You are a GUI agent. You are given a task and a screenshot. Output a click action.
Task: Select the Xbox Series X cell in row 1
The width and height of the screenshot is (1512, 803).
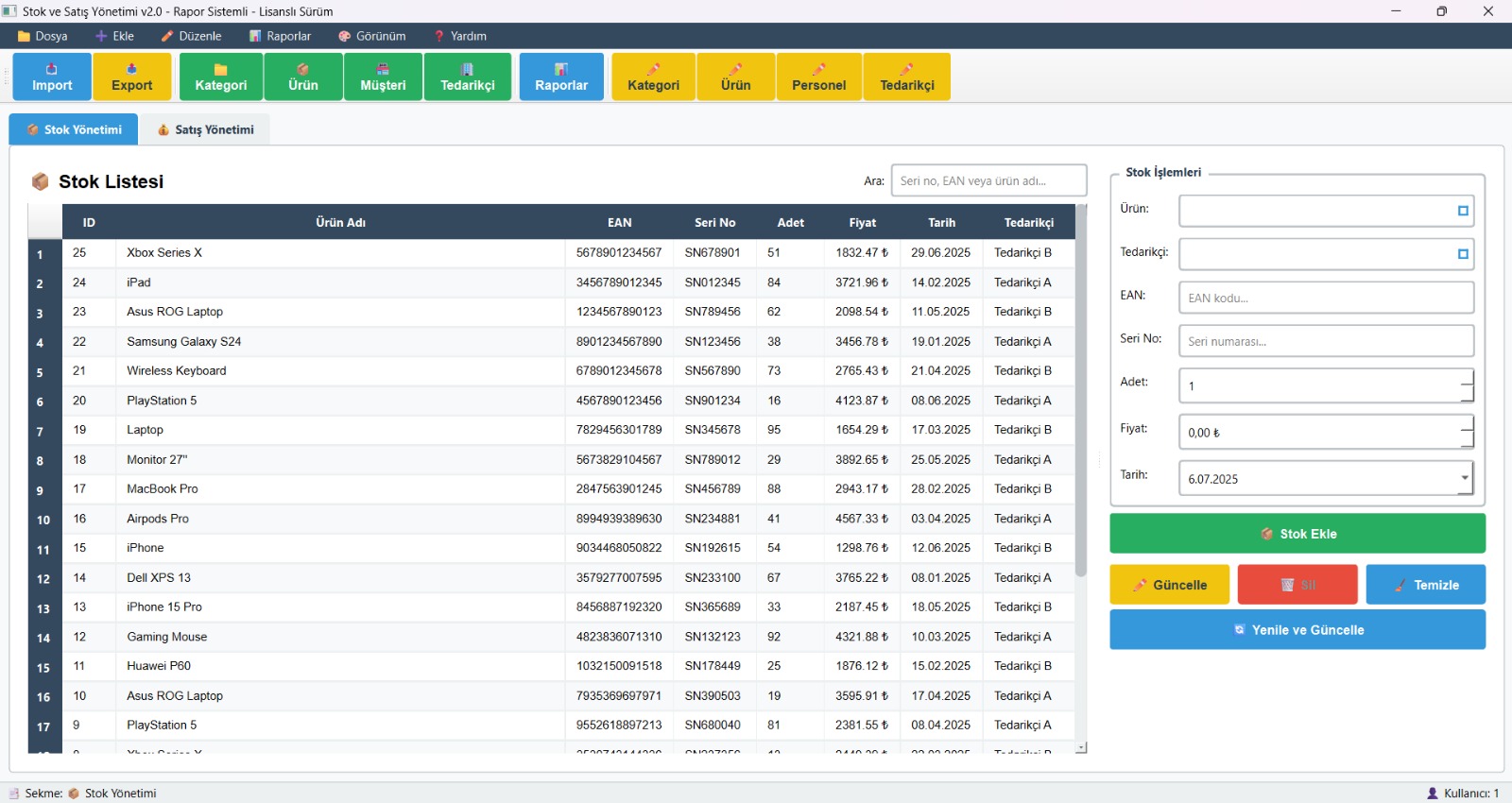coord(340,253)
